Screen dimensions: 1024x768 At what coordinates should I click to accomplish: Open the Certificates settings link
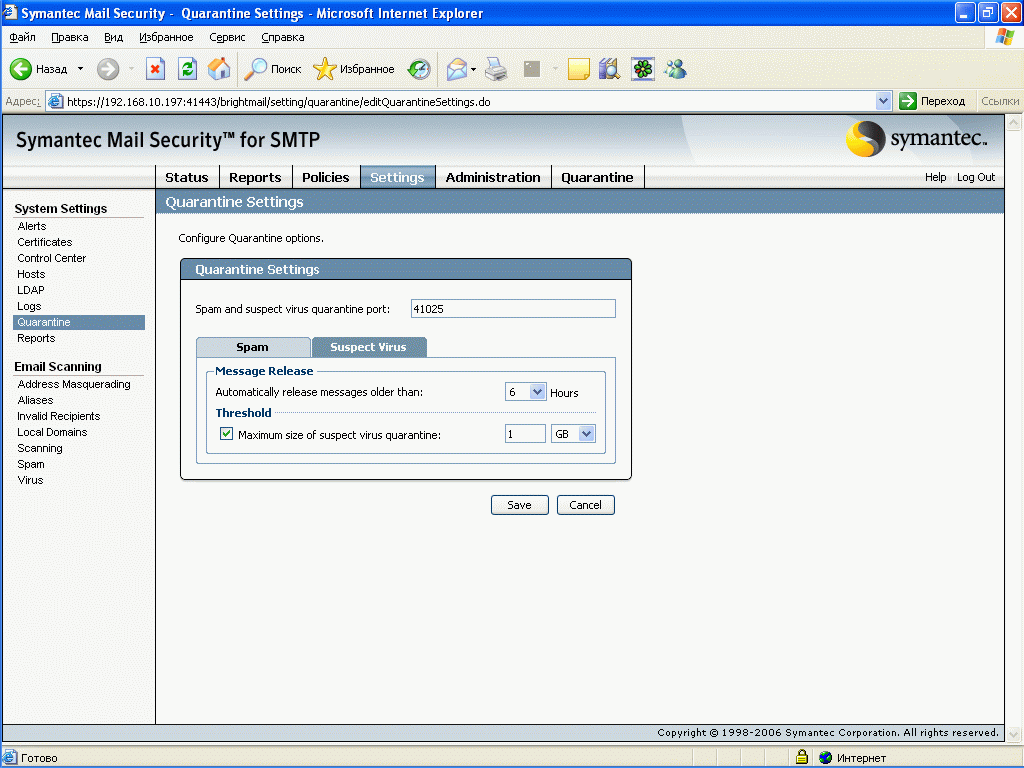point(44,242)
